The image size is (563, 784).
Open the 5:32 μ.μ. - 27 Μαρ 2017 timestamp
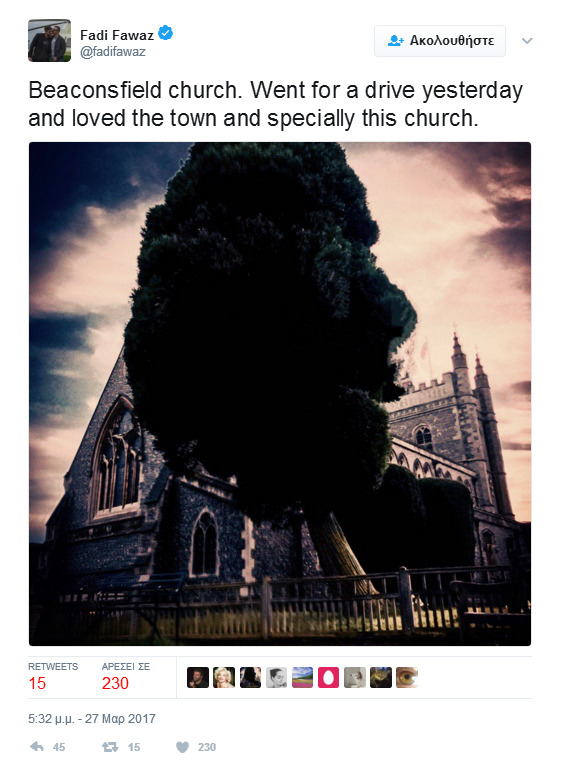[x=92, y=718]
